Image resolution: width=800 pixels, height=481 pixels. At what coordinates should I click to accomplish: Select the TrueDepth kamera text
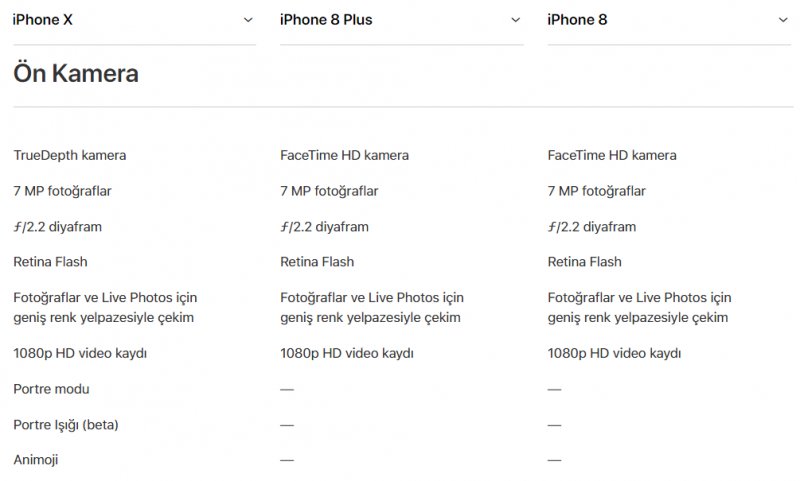pyautogui.click(x=70, y=155)
